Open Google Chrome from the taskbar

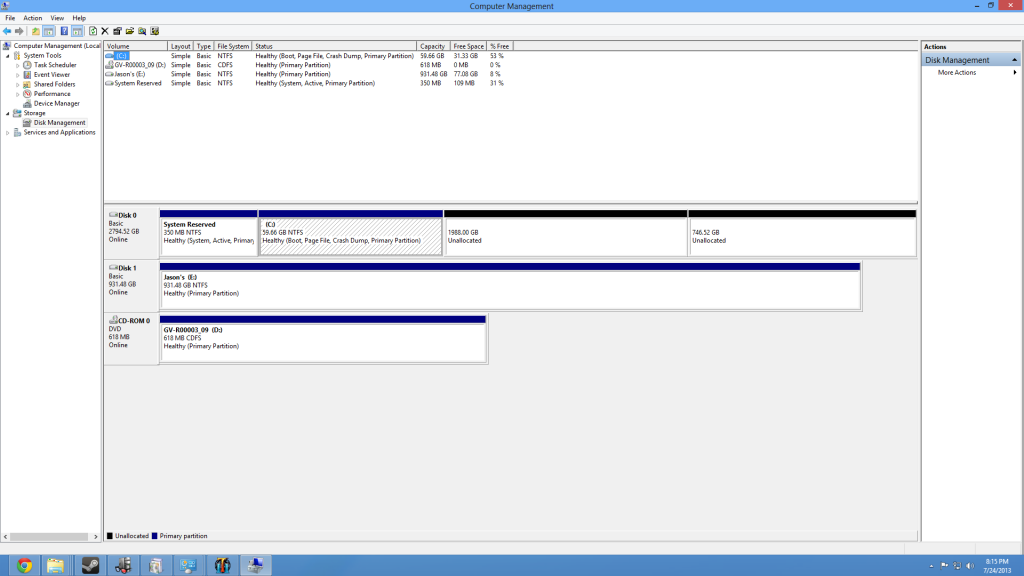coord(24,565)
